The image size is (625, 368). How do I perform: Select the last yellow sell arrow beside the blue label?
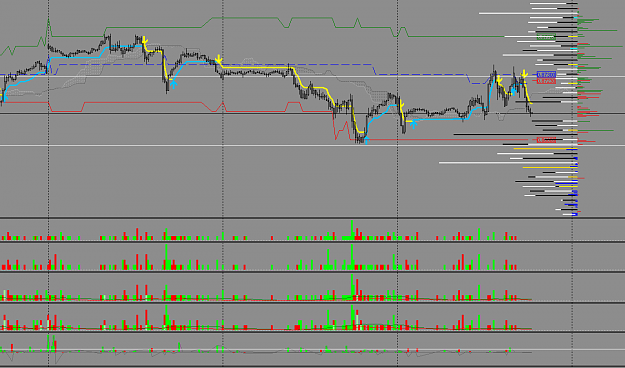525,74
